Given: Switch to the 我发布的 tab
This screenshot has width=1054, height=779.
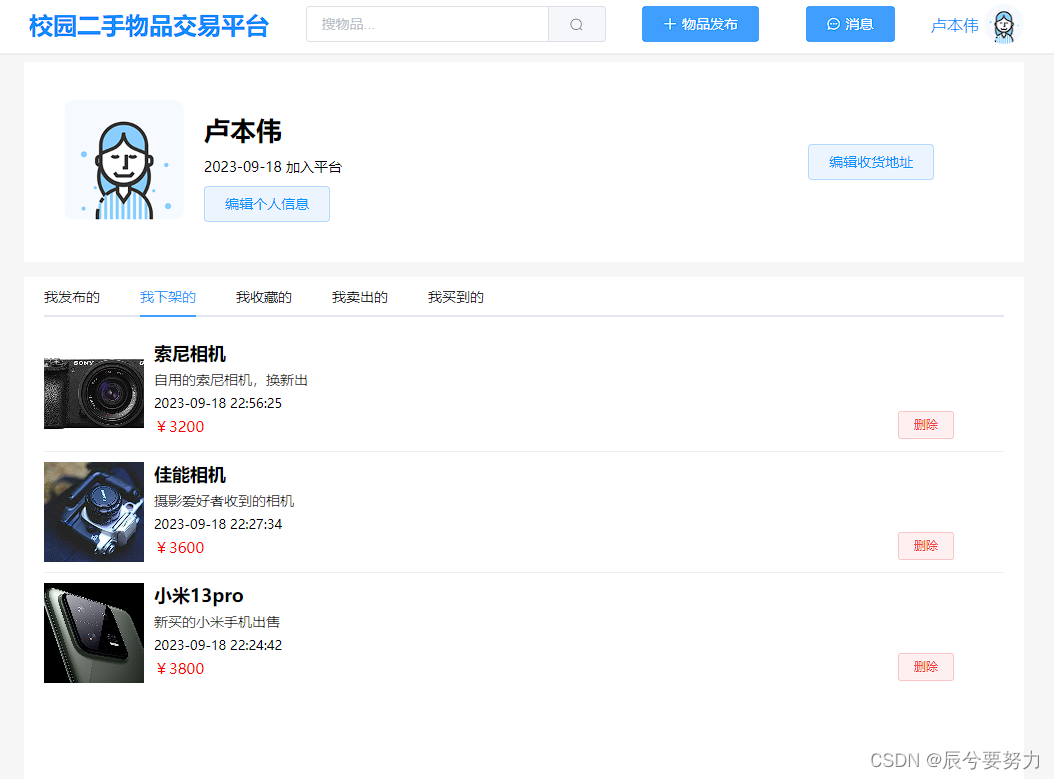Looking at the screenshot, I should point(72,297).
